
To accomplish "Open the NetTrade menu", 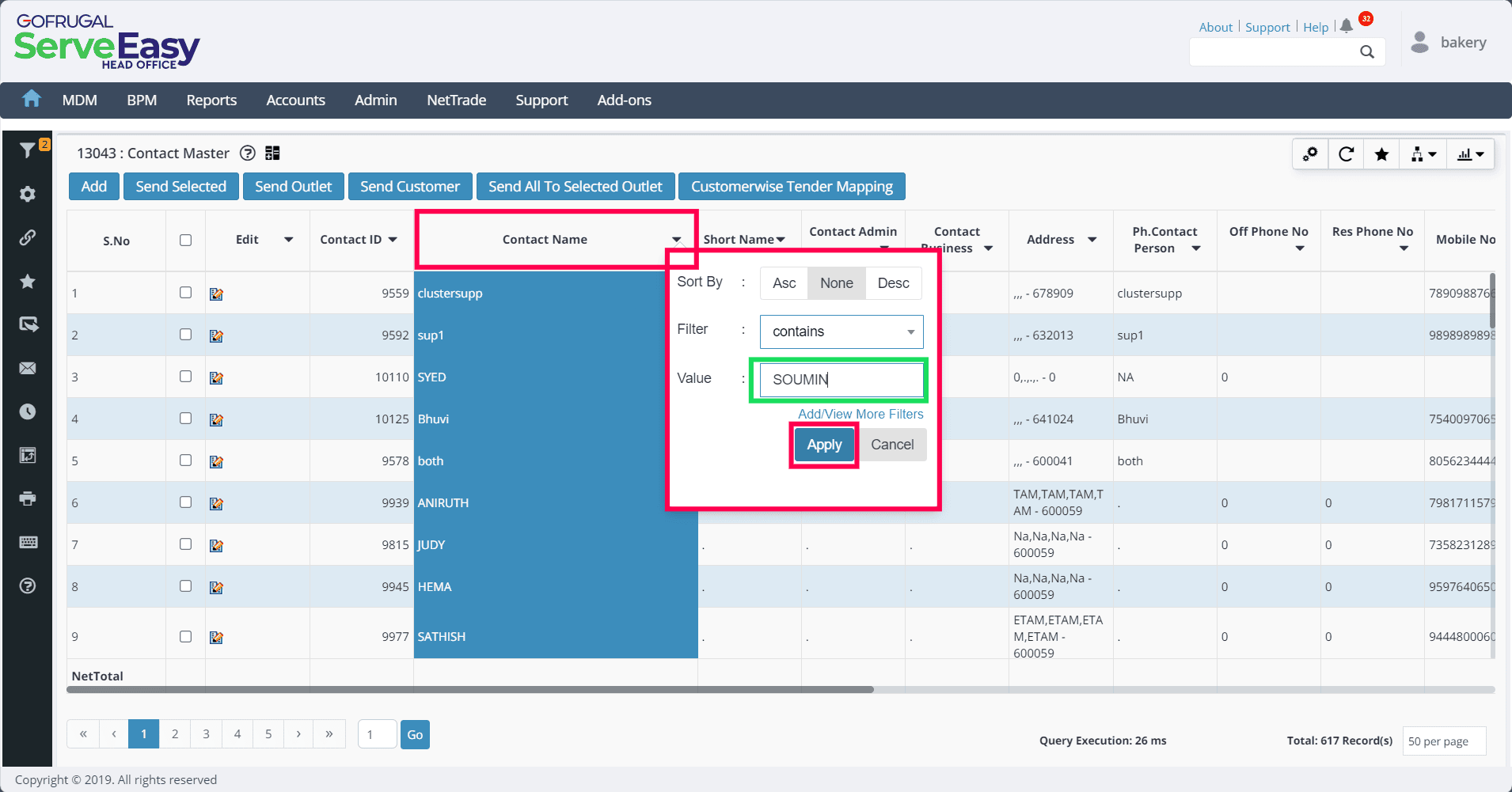I will pyautogui.click(x=457, y=100).
